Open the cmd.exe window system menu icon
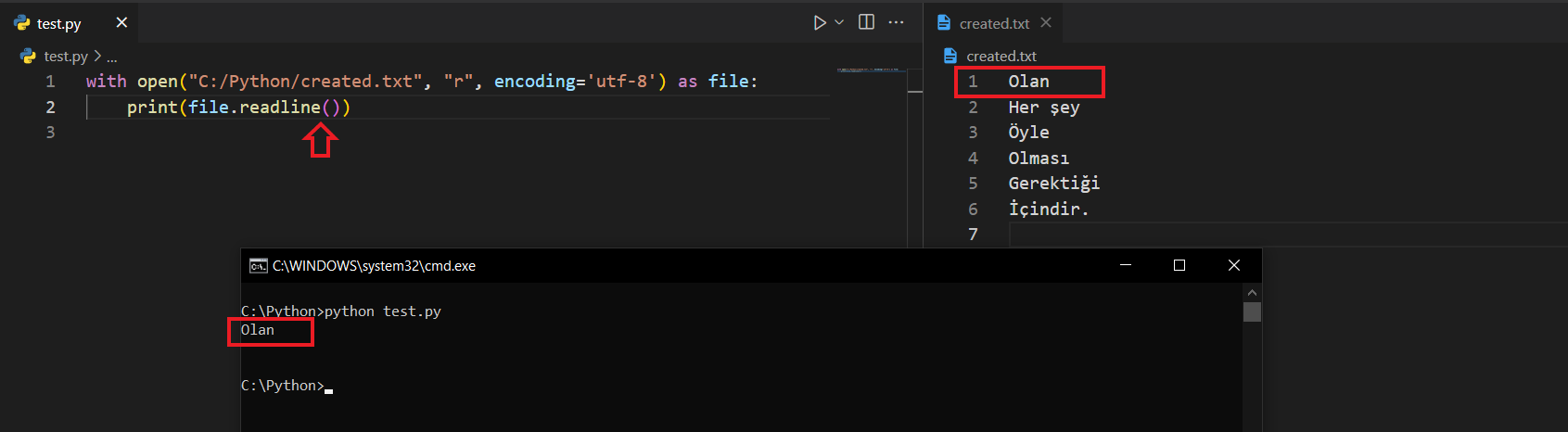Screen dimensions: 1568x432 click(258, 266)
